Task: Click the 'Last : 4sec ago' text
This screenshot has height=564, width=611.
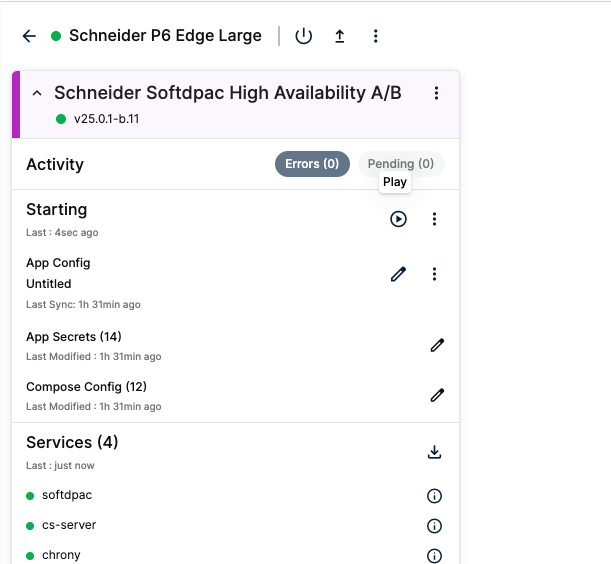Action: coord(62,233)
